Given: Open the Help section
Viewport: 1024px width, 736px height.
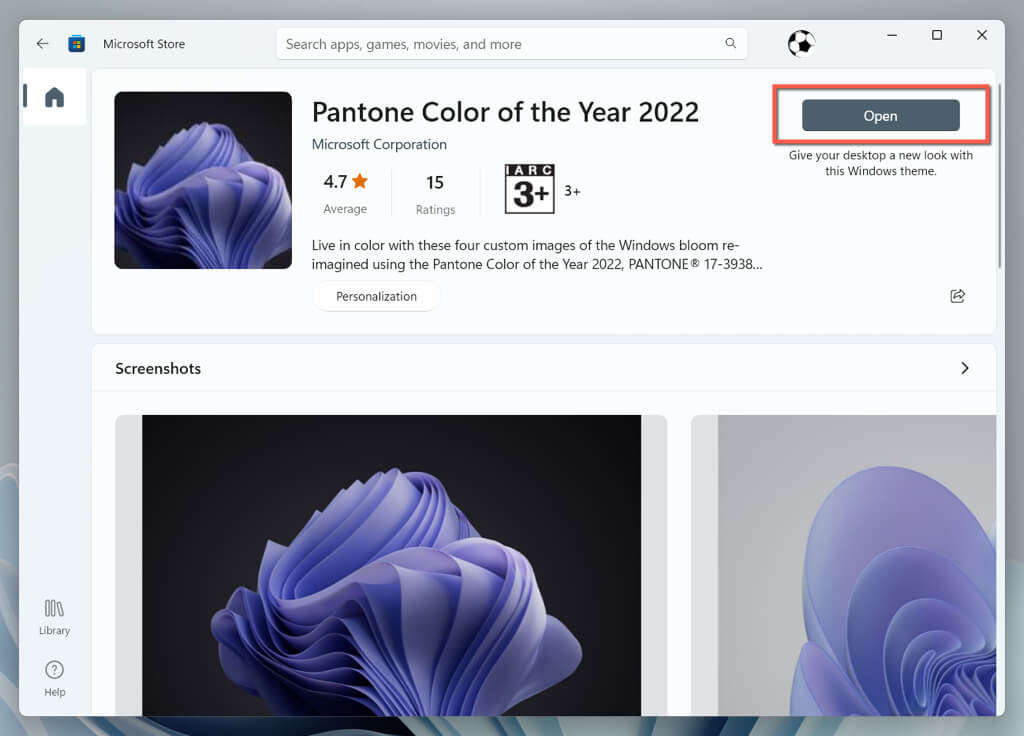Looking at the screenshot, I should coord(54,678).
